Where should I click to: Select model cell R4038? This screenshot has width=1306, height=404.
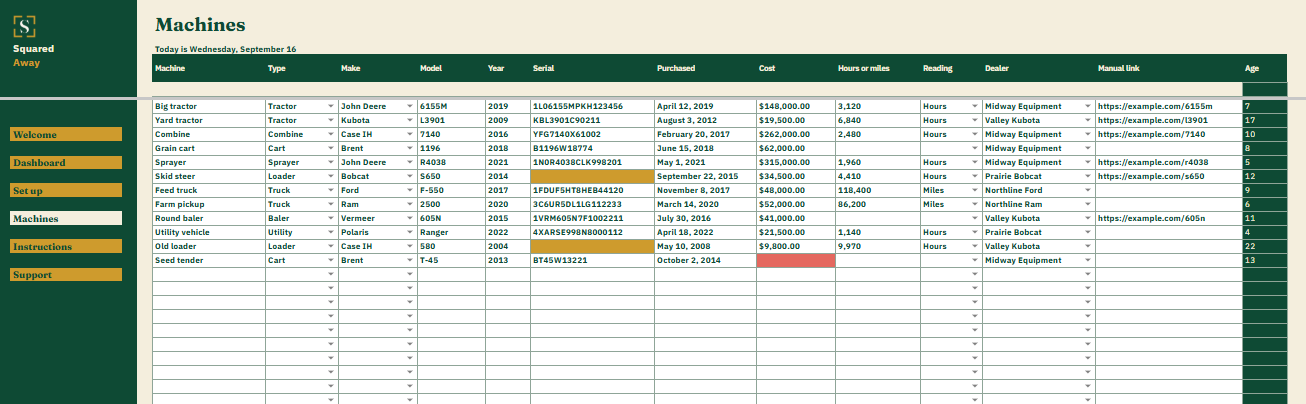pyautogui.click(x=451, y=162)
